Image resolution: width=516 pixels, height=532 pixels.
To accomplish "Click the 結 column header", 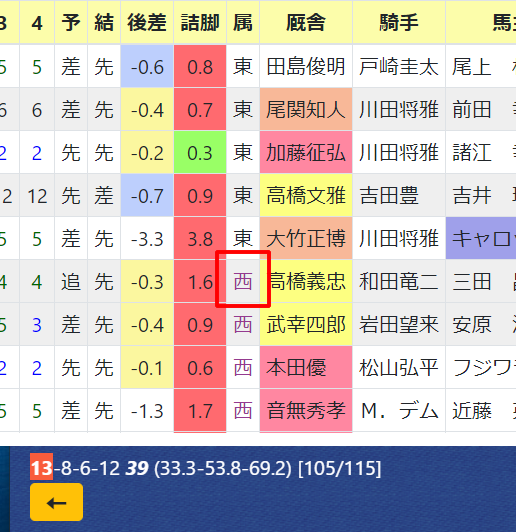I will 104,22.
